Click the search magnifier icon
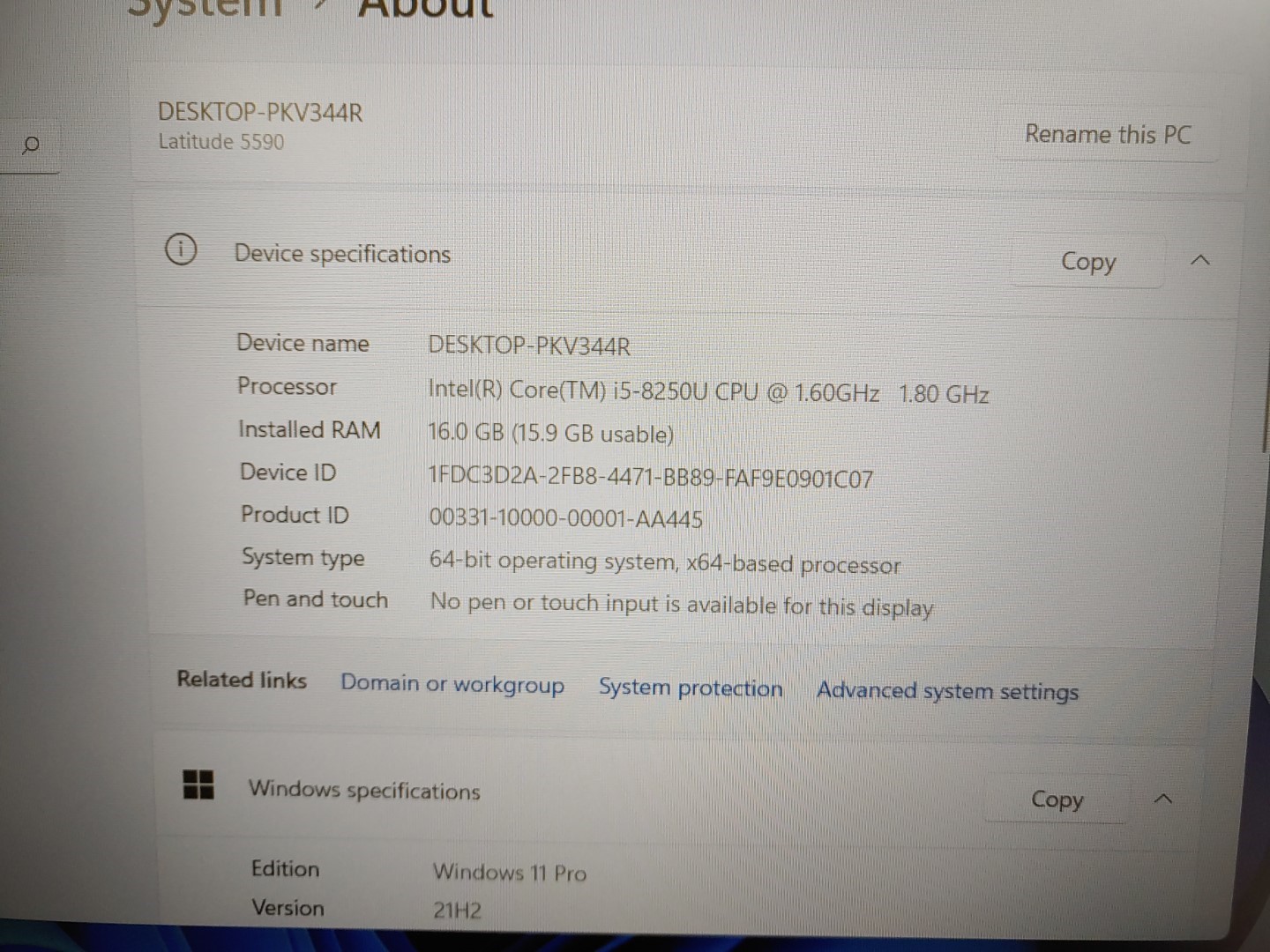 pos(30,145)
